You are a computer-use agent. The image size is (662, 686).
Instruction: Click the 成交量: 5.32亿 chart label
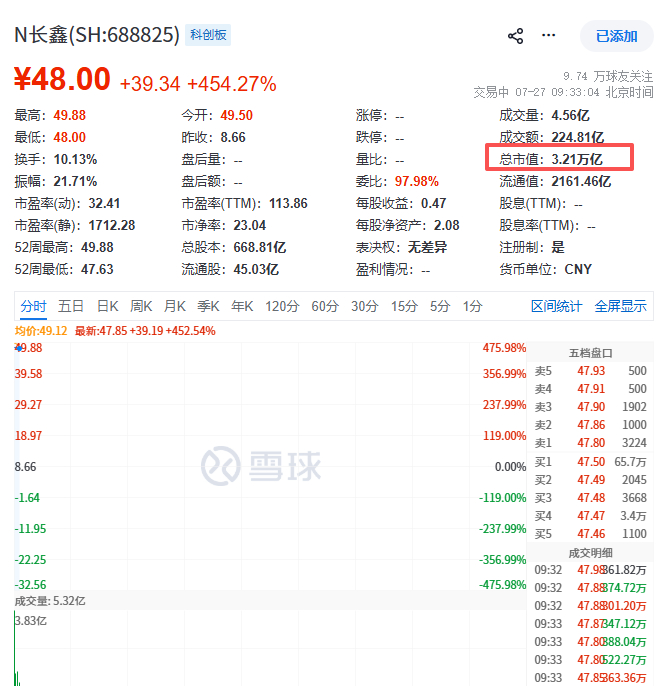coord(50,601)
